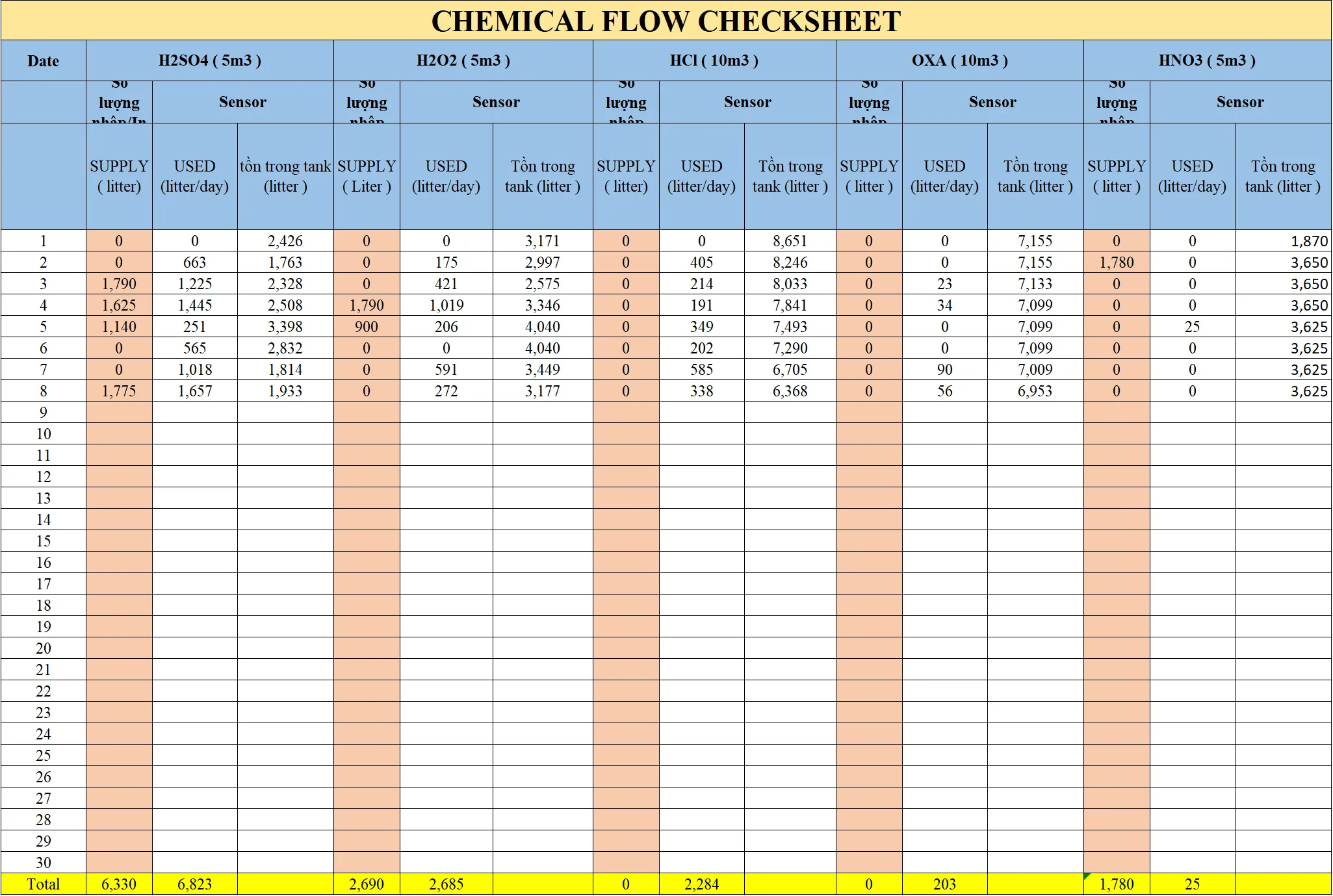This screenshot has height=896, width=1333.
Task: Click HCl used value 338
Action: tap(702, 391)
